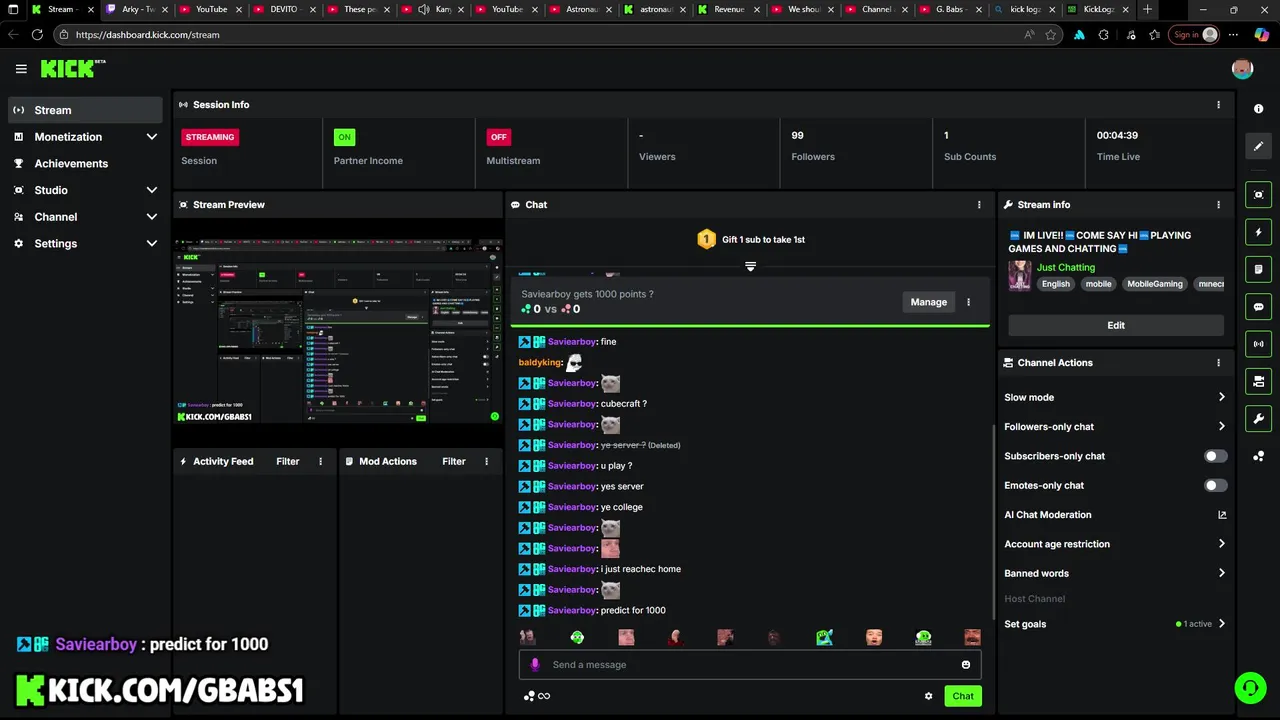Toggle the chat bubble panel icon in sidebar

coord(1259,307)
